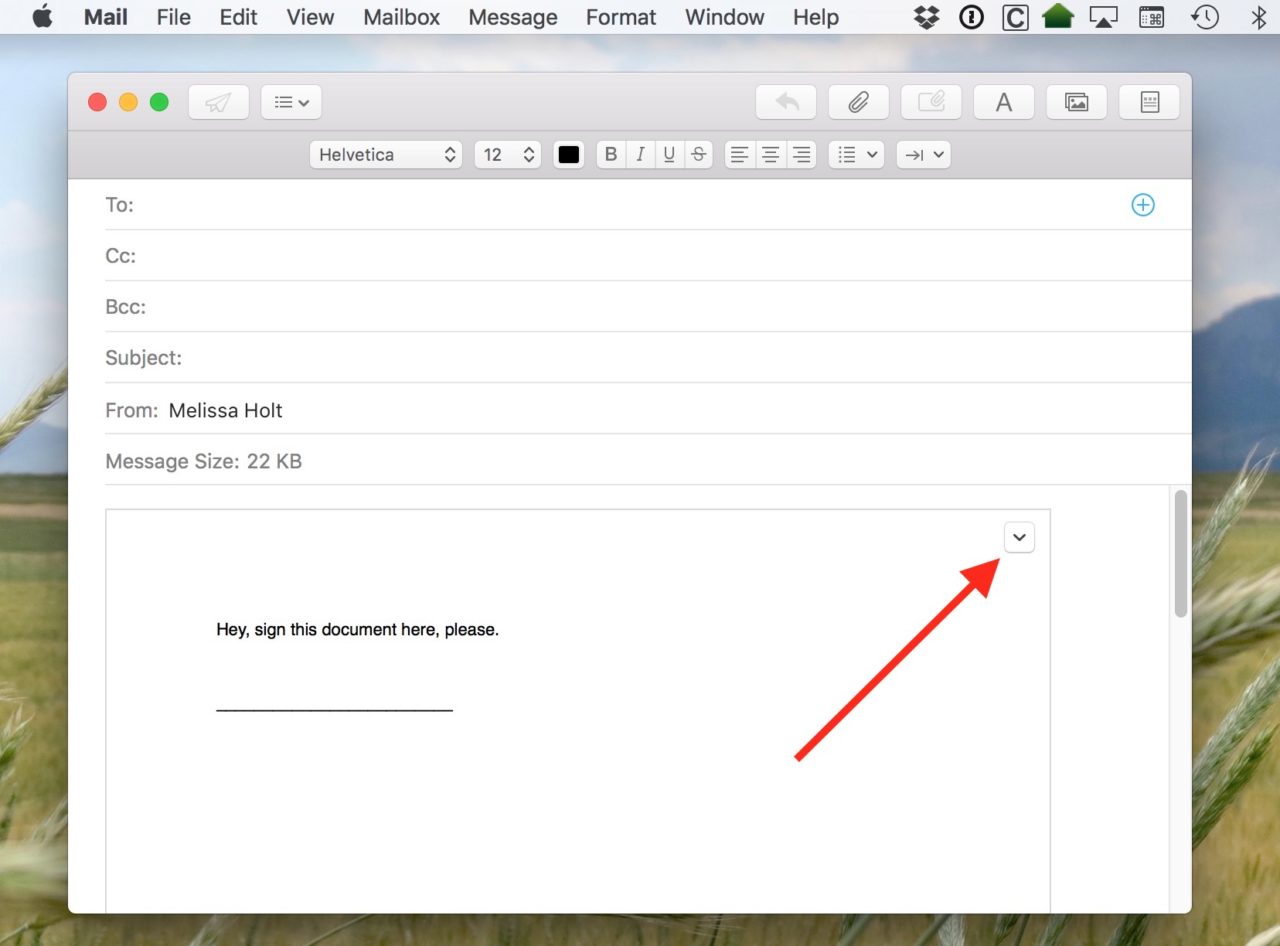Close the compose window with red button
This screenshot has width=1280, height=946.
(97, 102)
